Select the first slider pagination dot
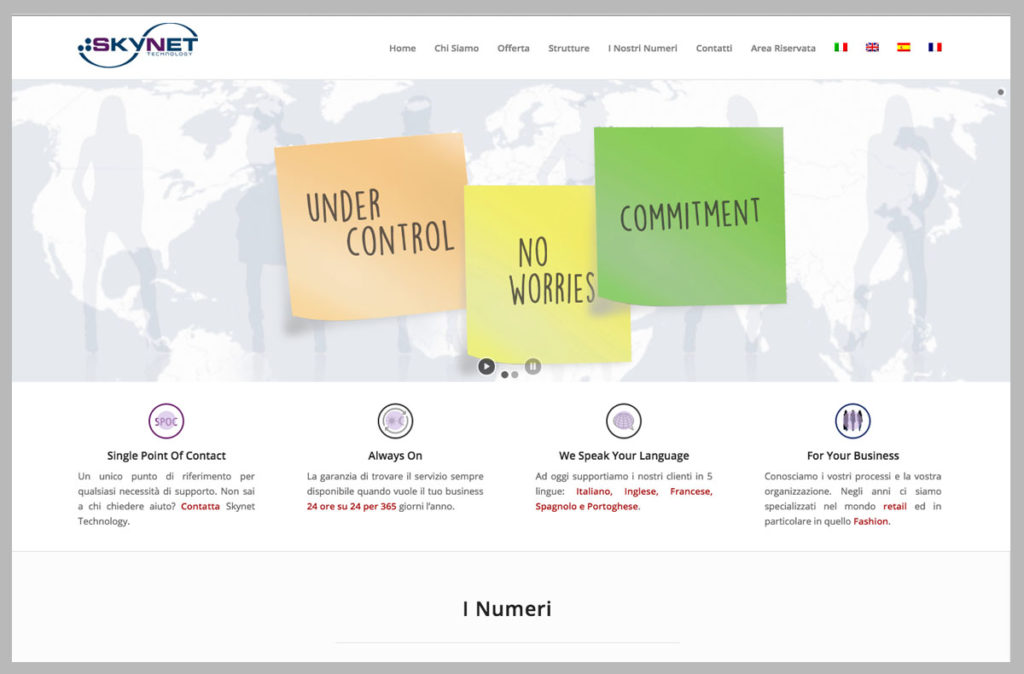Image resolution: width=1024 pixels, height=674 pixels. point(504,375)
